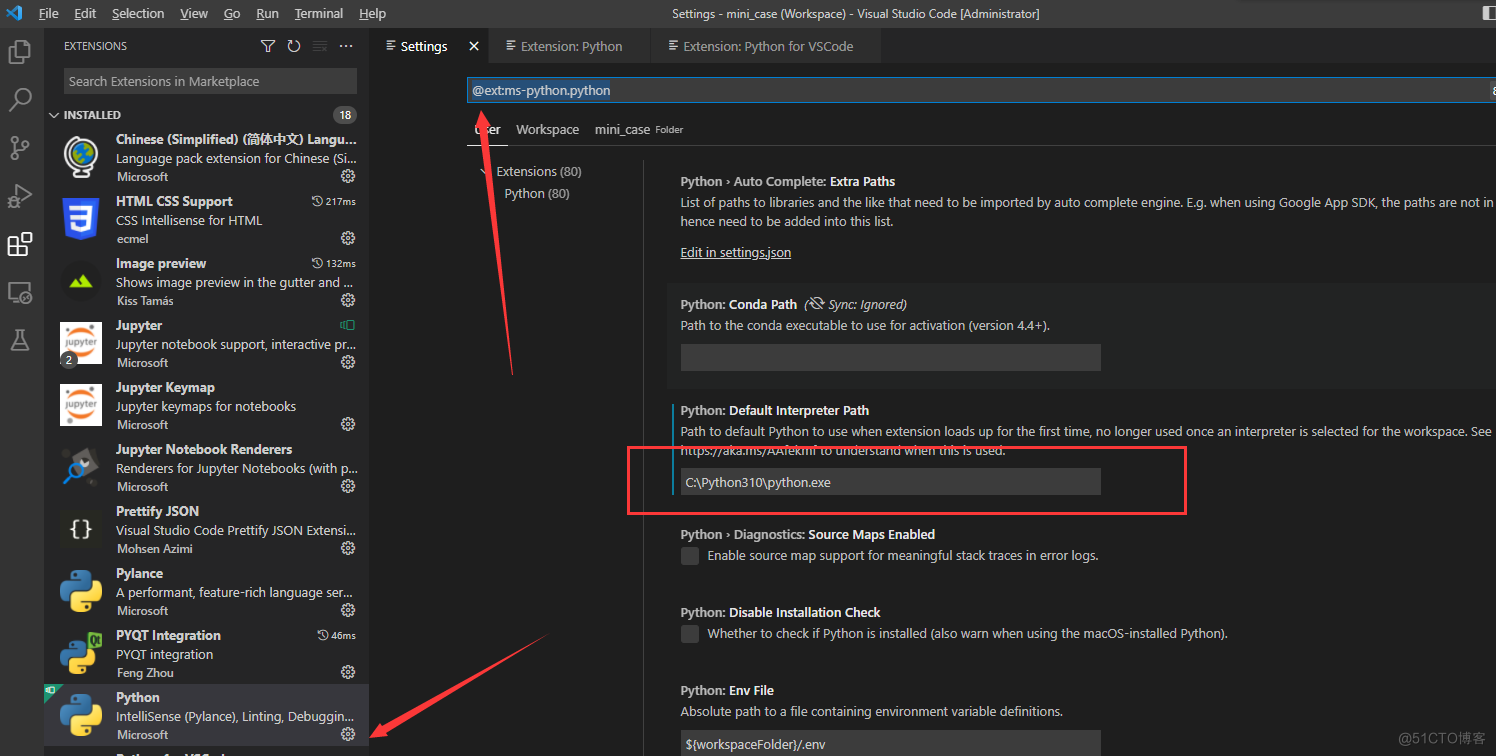Click the settings search box
Viewport: 1496px width, 756px height.
point(980,90)
